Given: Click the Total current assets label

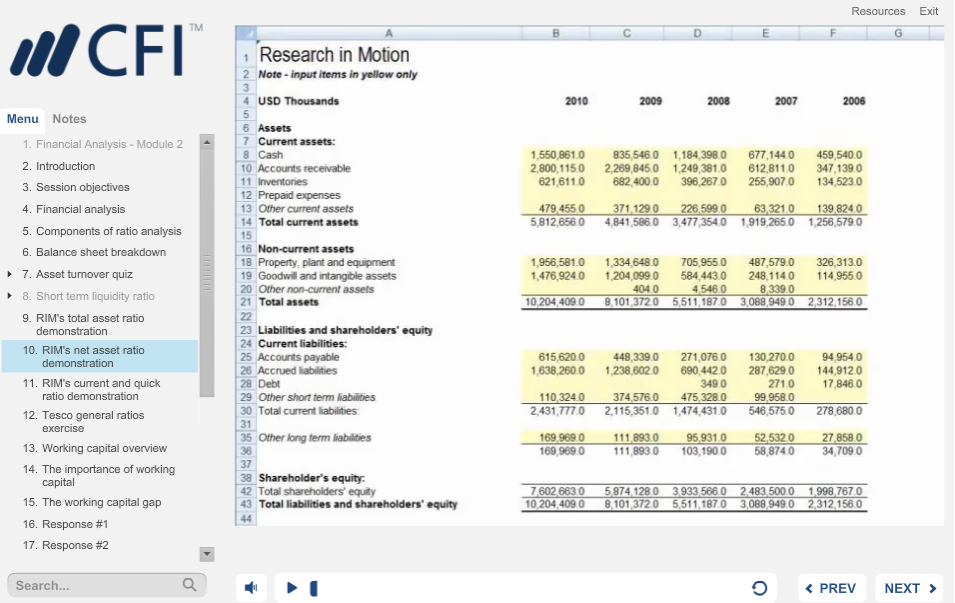Looking at the screenshot, I should pyautogui.click(x=308, y=222).
